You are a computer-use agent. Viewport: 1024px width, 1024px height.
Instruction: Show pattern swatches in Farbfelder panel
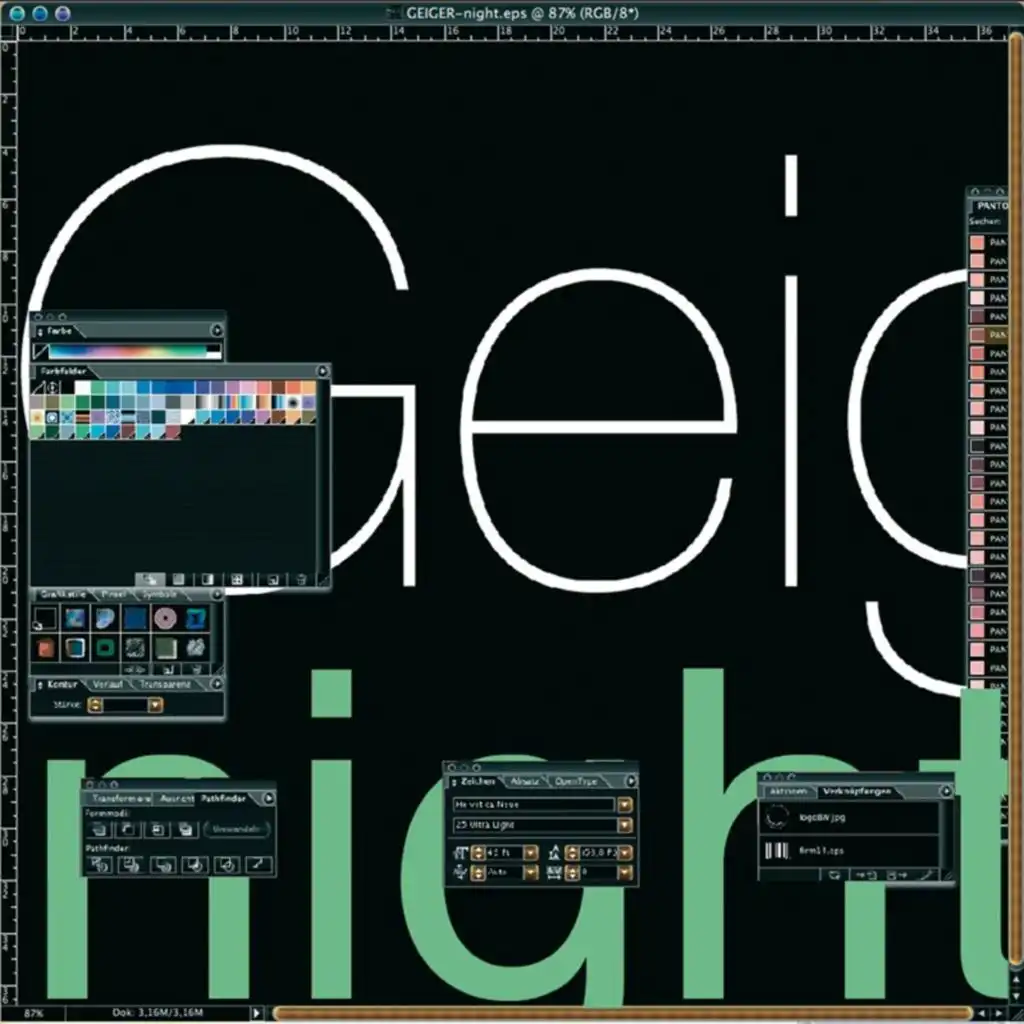(x=236, y=579)
